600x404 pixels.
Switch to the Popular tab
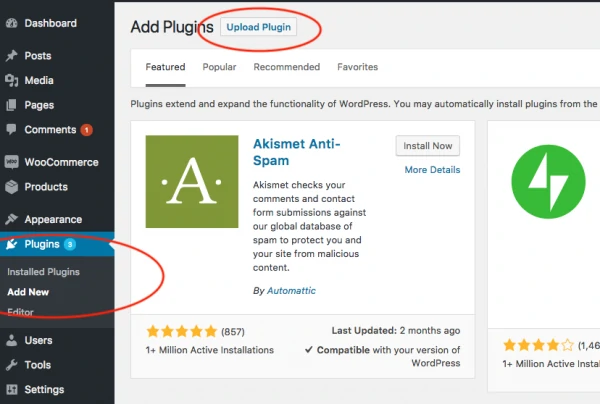point(219,67)
